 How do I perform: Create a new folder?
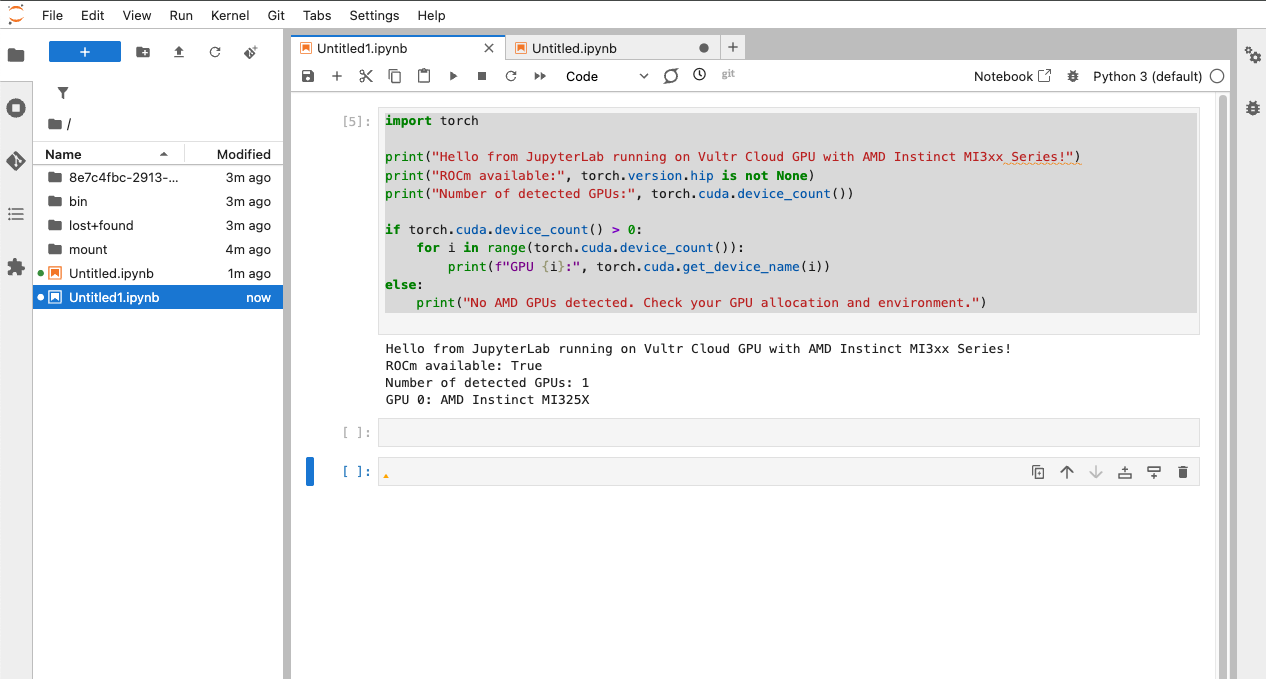point(143,52)
